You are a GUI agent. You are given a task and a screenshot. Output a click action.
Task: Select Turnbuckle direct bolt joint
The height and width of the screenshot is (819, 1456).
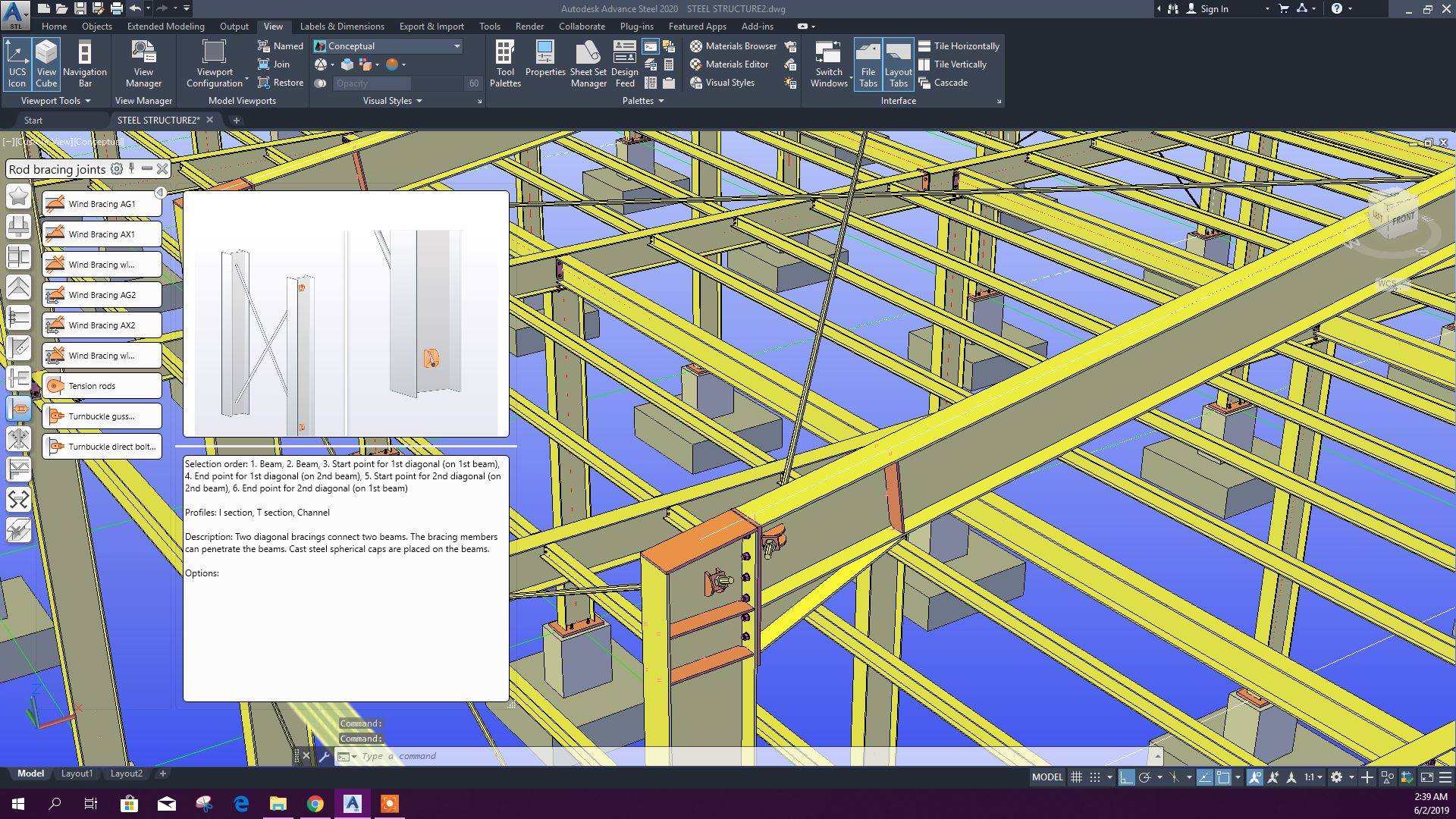click(x=102, y=447)
